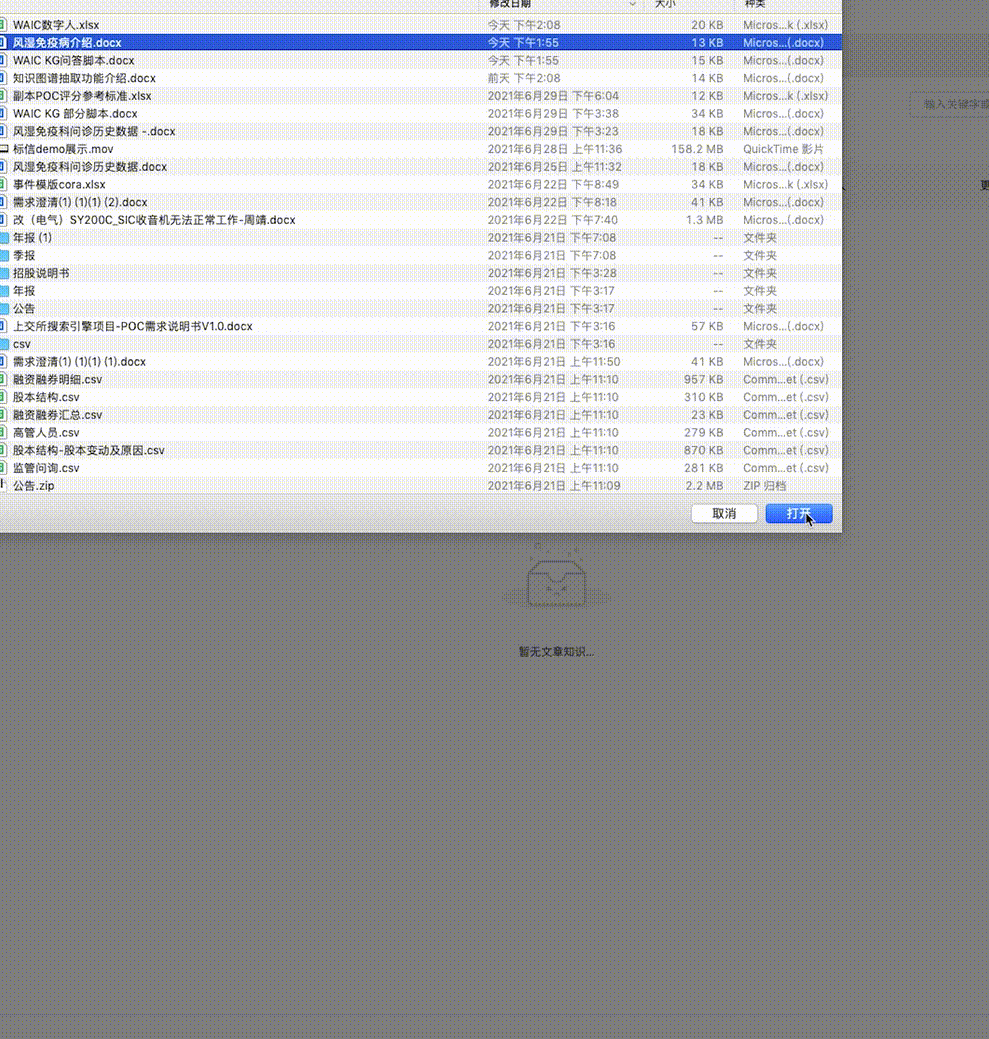989x1039 pixels.
Task: Click the folder icon next to 公告
Action: 4,309
